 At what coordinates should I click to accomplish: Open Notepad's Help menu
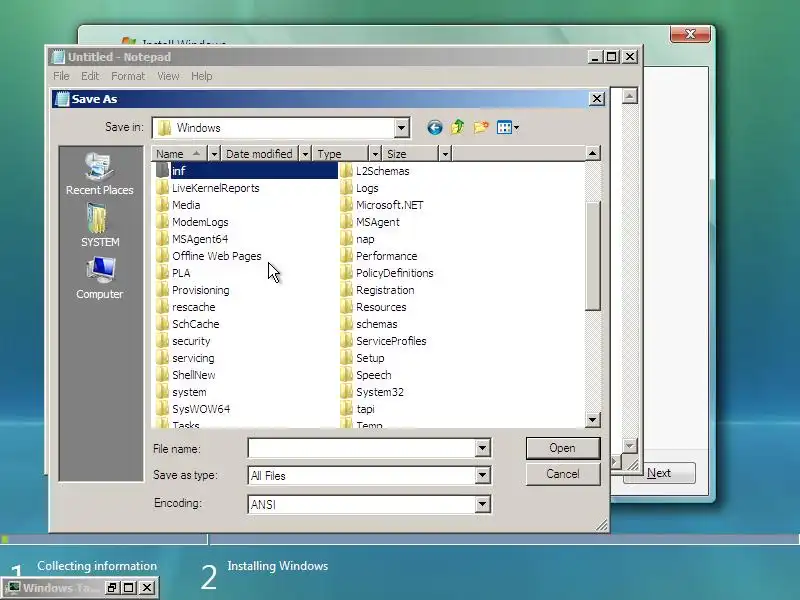202,76
